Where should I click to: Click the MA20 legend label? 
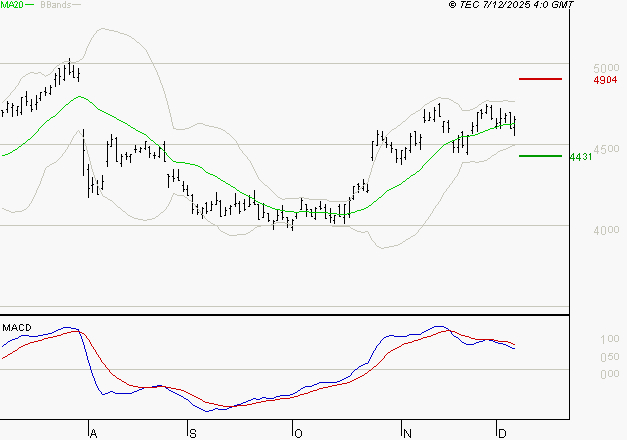coord(12,5)
